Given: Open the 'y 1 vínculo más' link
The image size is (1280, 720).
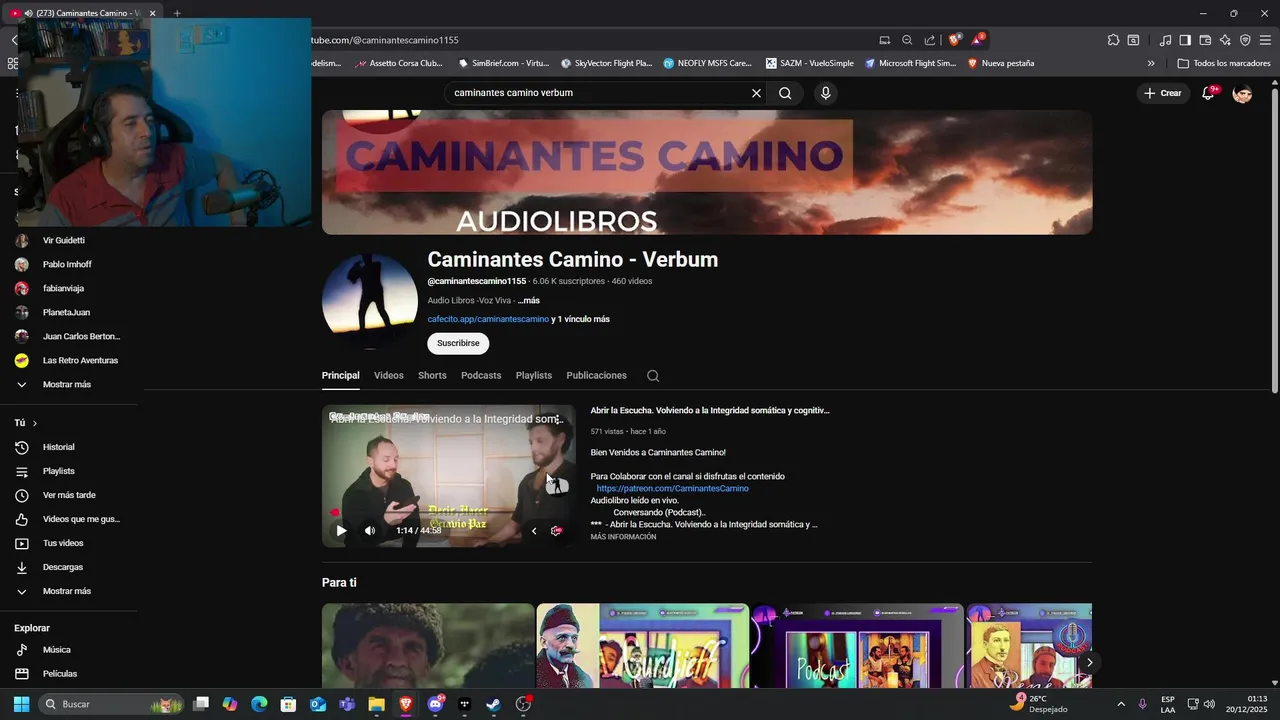Looking at the screenshot, I should [x=581, y=319].
